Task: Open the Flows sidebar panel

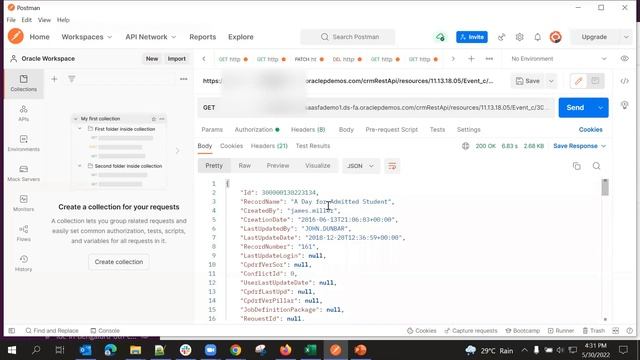Action: pyautogui.click(x=23, y=233)
